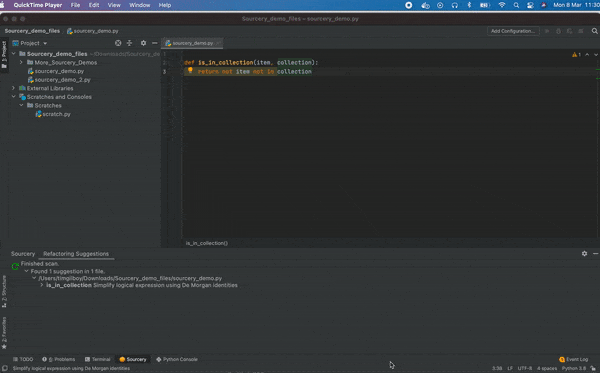Open the TODO tool window
Viewport: 600px width, 373px height.
23,359
